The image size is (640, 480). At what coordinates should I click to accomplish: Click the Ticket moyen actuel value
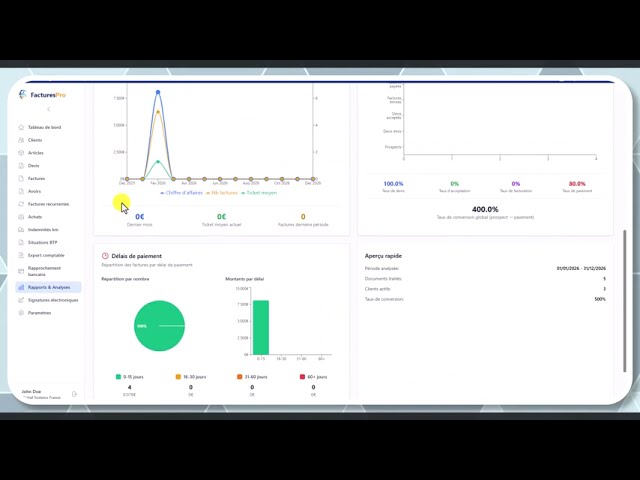tap(221, 217)
